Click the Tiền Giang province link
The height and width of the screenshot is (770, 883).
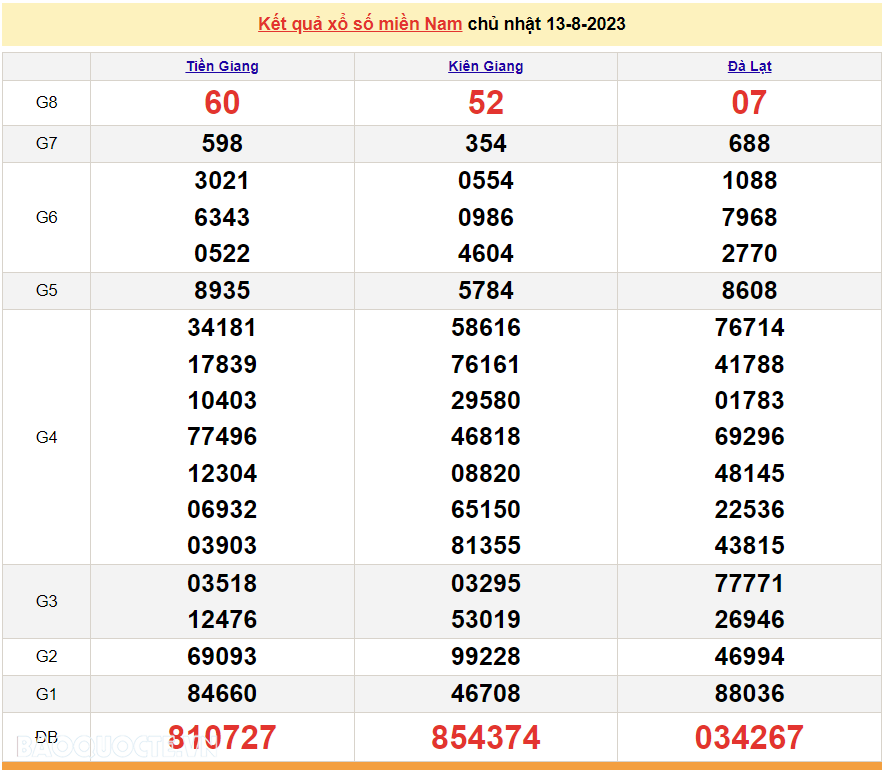[x=222, y=66]
